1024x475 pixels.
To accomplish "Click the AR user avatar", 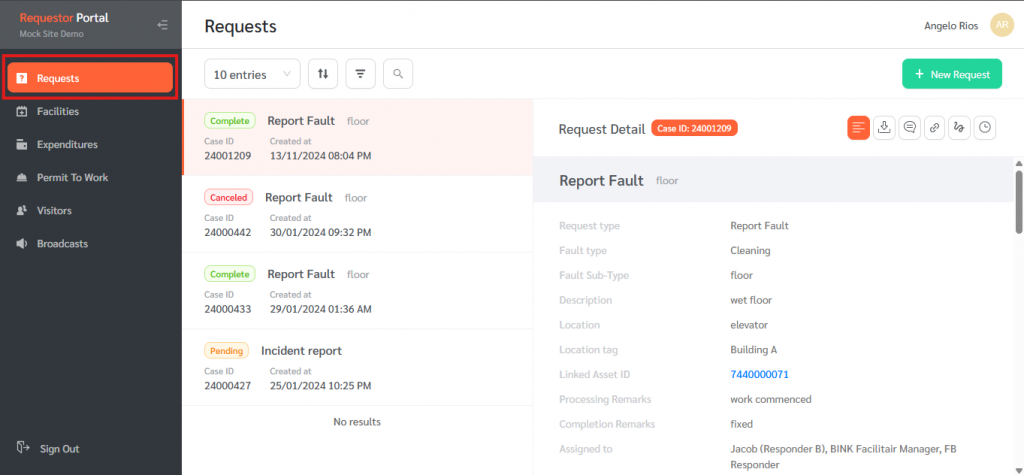I will pos(1001,25).
